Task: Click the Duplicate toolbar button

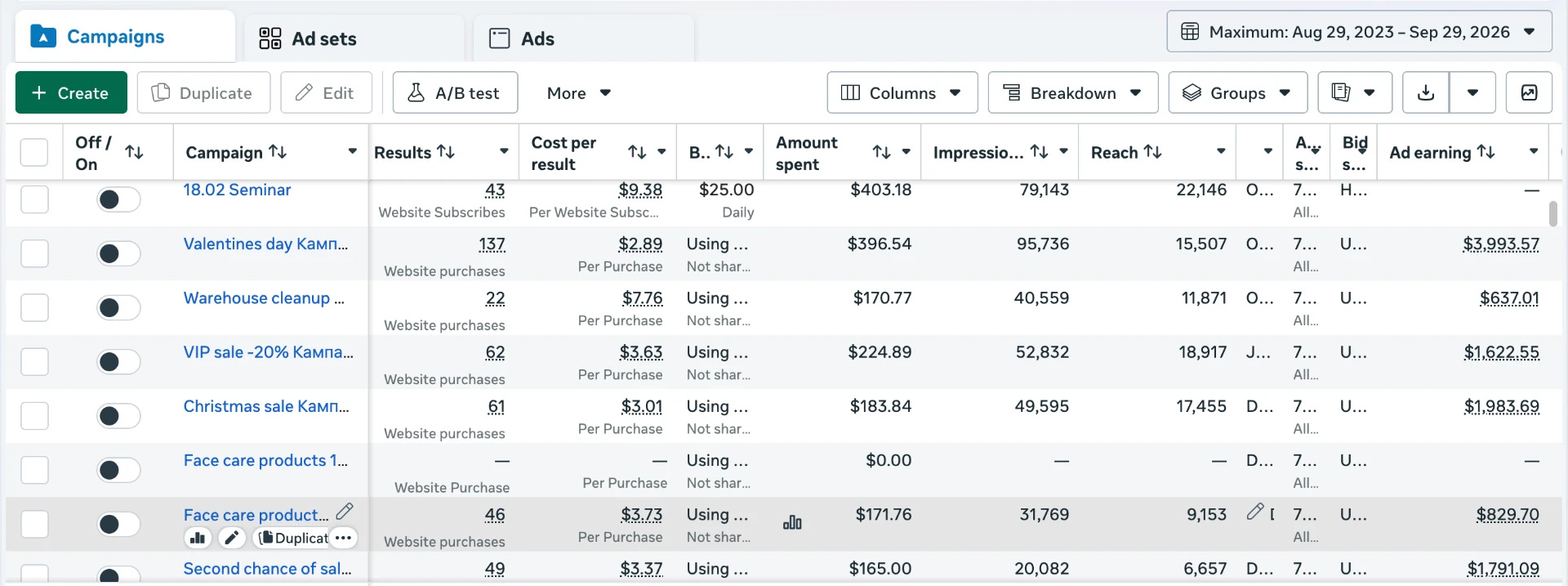Action: pyautogui.click(x=203, y=92)
